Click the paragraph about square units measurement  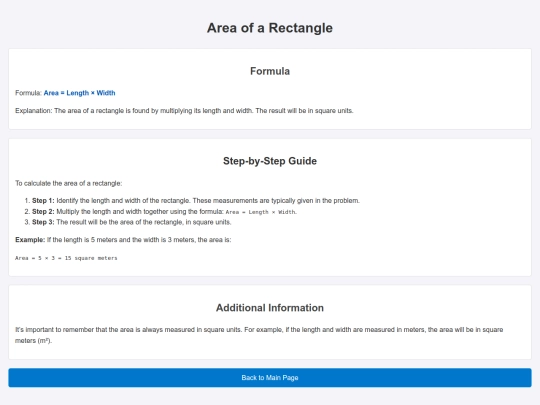[x=259, y=335]
